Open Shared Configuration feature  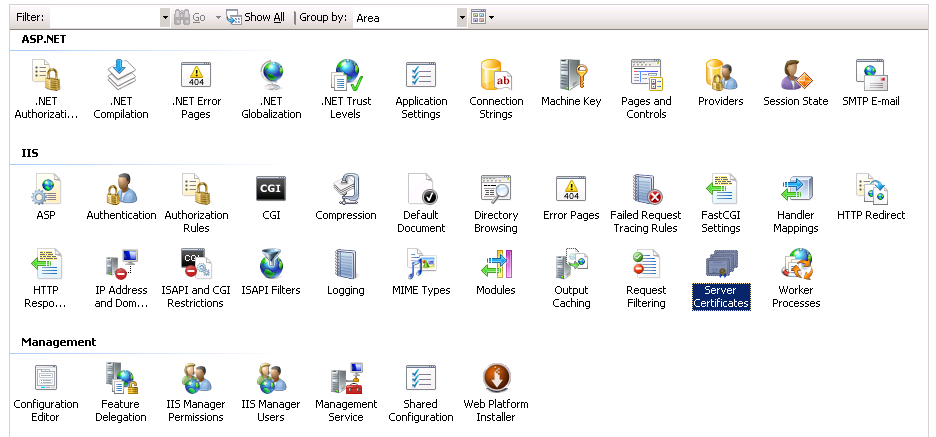pyautogui.click(x=421, y=393)
